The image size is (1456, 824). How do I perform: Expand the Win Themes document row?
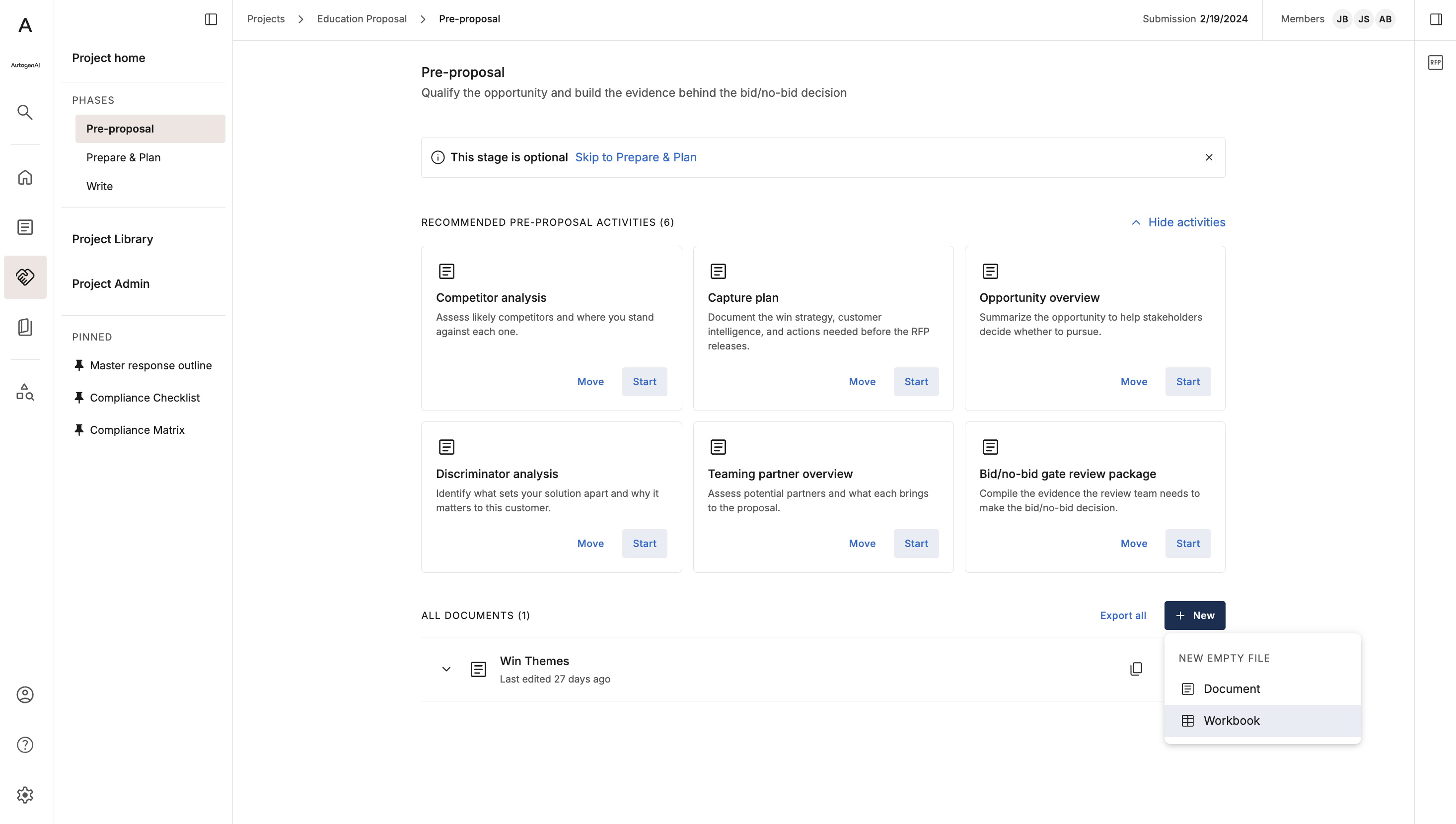[446, 669]
